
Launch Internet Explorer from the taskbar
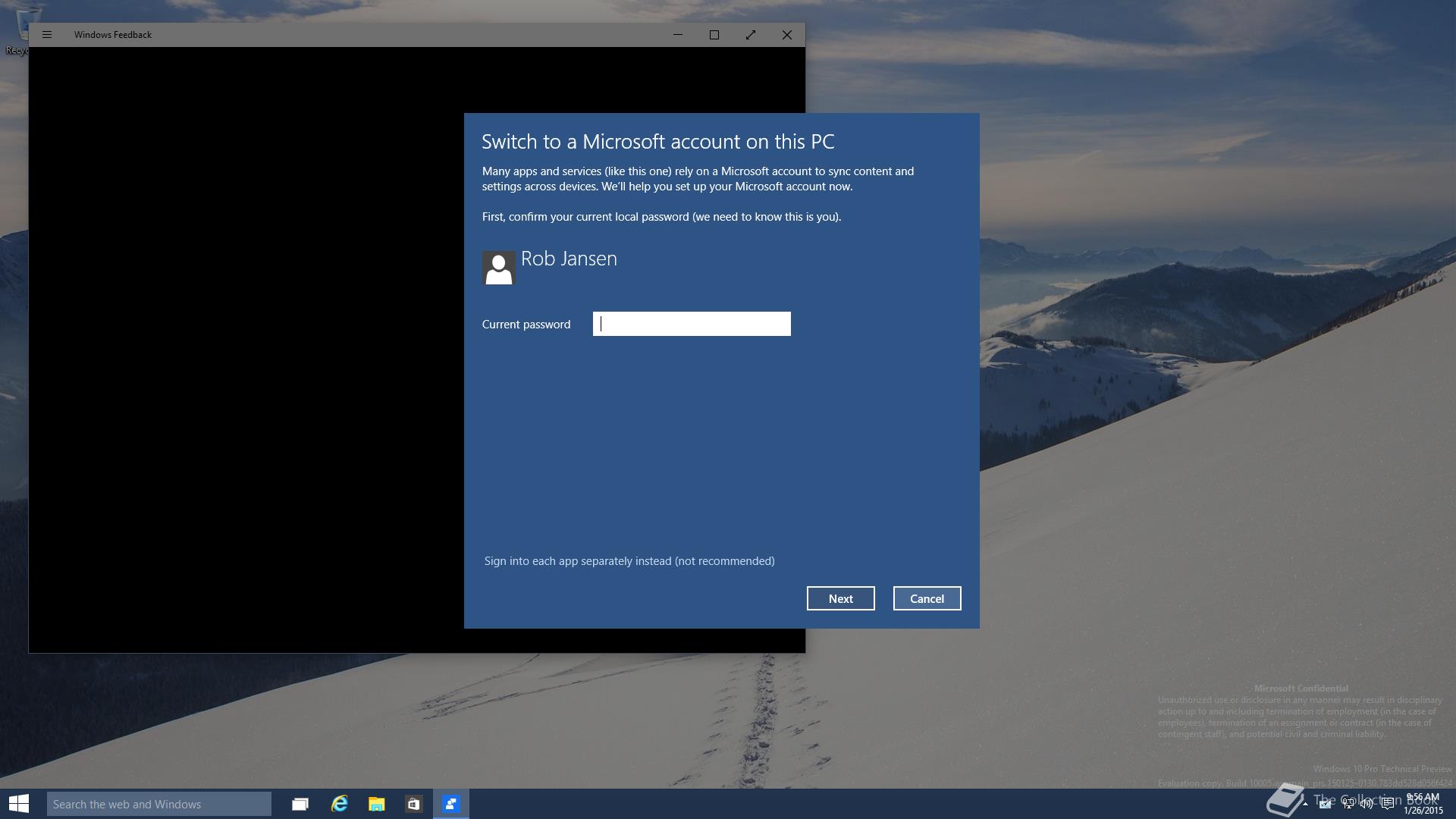(x=339, y=804)
